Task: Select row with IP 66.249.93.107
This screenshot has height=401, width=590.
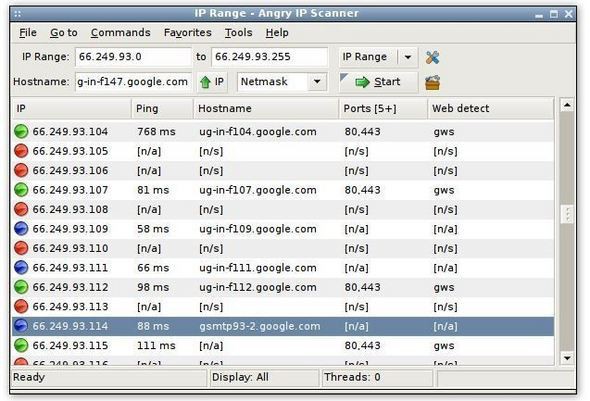Action: point(283,190)
